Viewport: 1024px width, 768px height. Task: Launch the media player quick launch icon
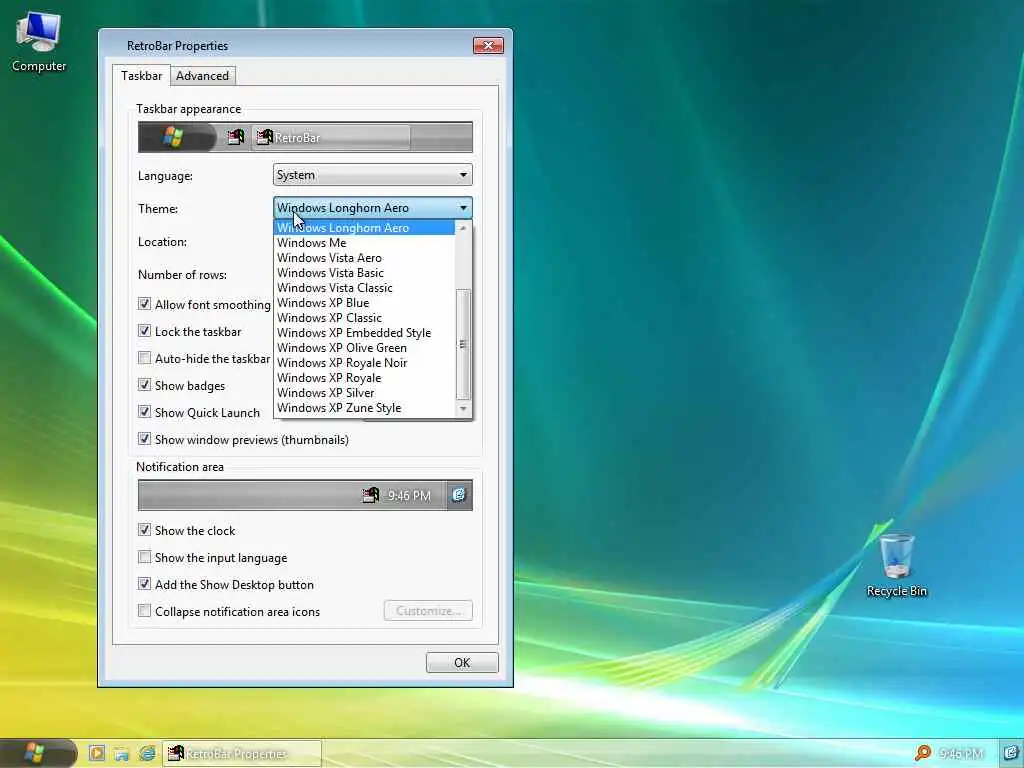pyautogui.click(x=97, y=753)
